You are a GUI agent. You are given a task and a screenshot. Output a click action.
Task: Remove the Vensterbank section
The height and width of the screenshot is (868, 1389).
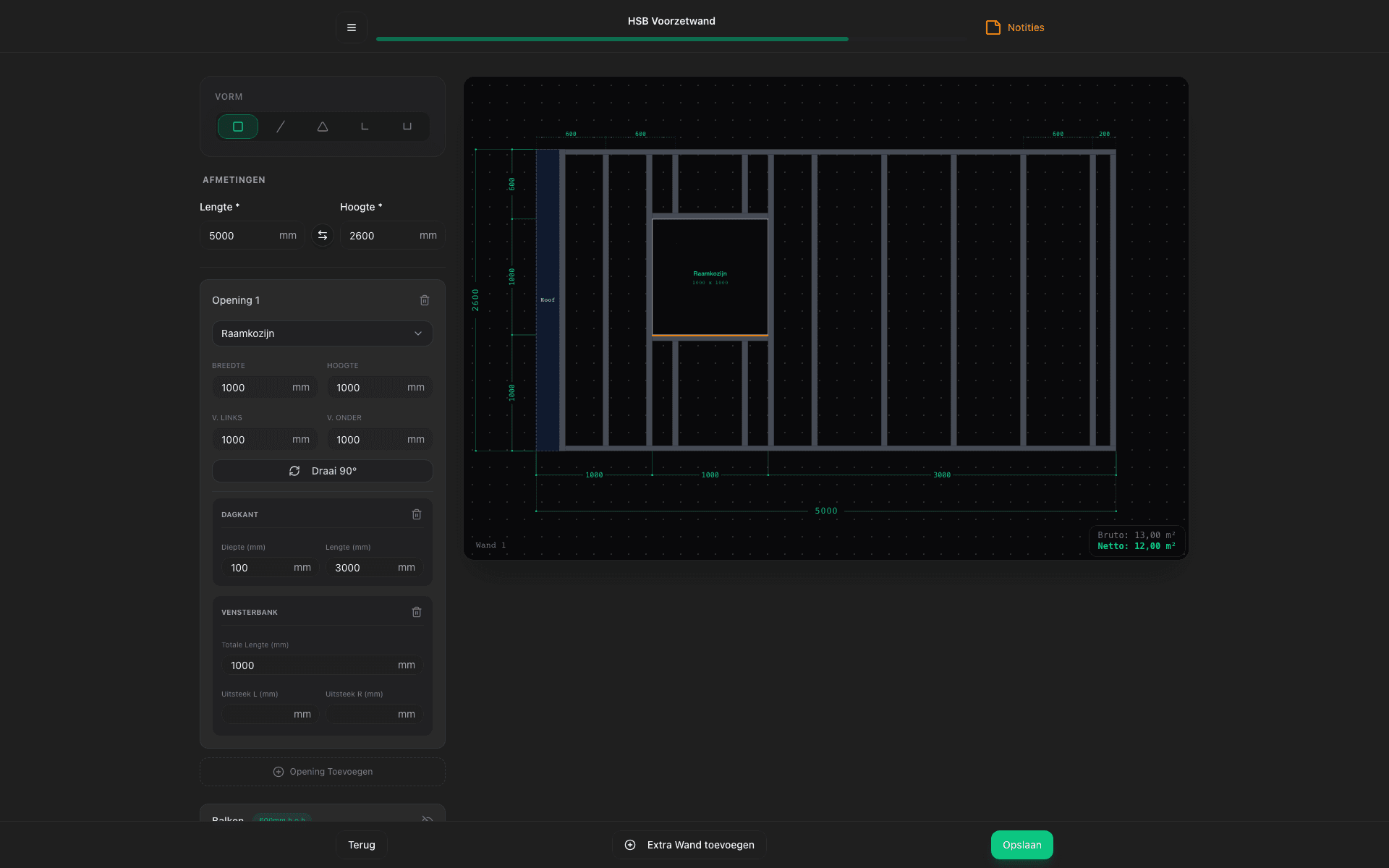[x=417, y=612]
